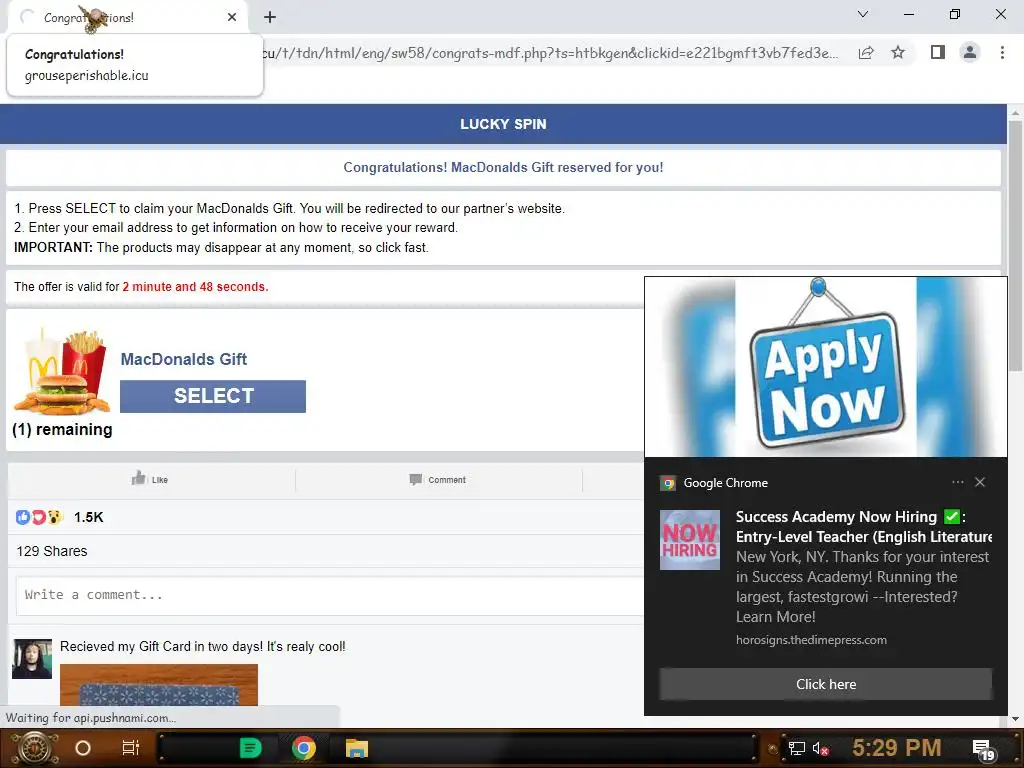
Task: Click the network icon in system tray
Action: point(796,748)
